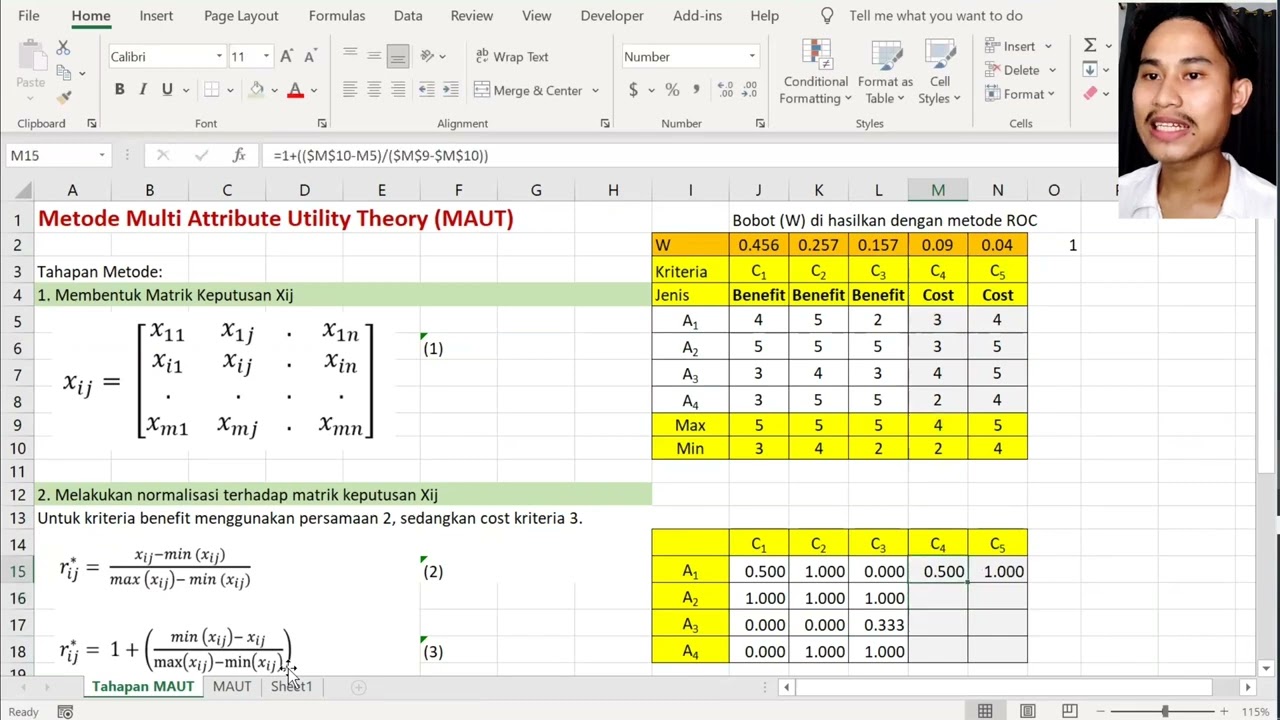Viewport: 1280px width, 720px height.
Task: Select cell M15 containing 0.500
Action: pos(938,571)
